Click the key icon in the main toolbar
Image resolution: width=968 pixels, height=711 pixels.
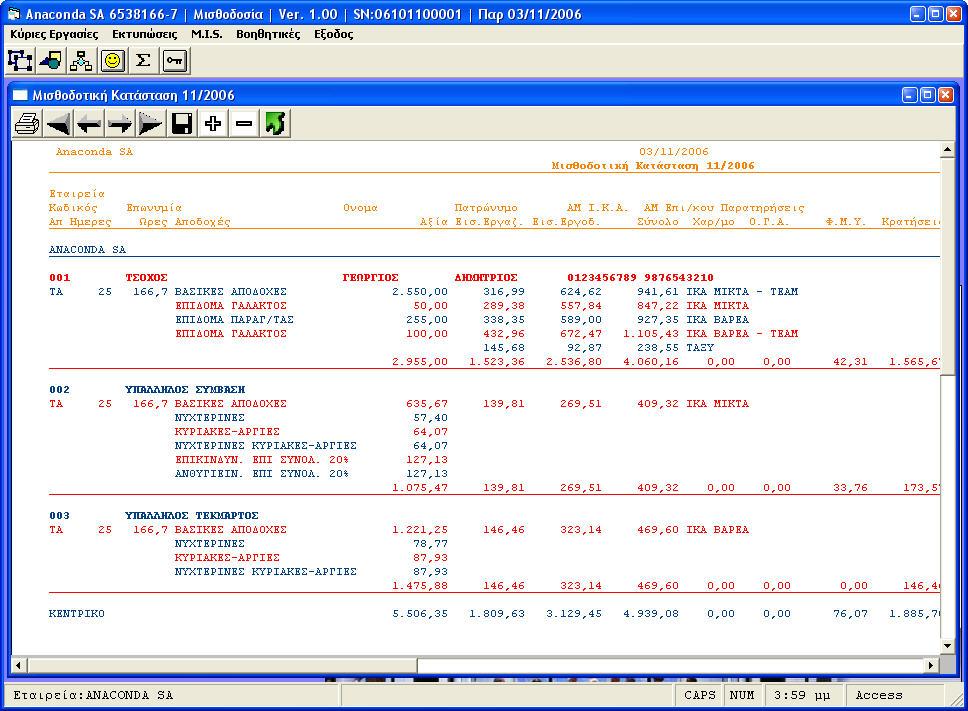(174, 61)
